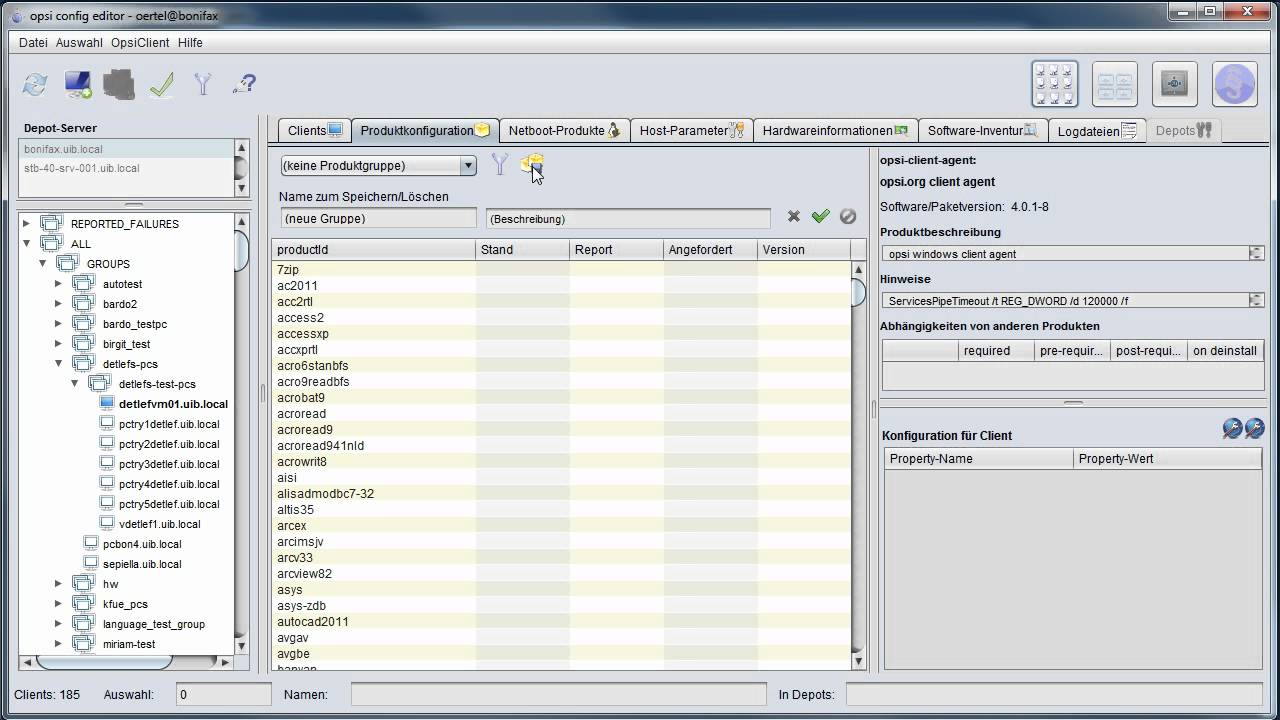Open the OpsiClient menu
Screen dimensions: 1280x720
[x=140, y=43]
